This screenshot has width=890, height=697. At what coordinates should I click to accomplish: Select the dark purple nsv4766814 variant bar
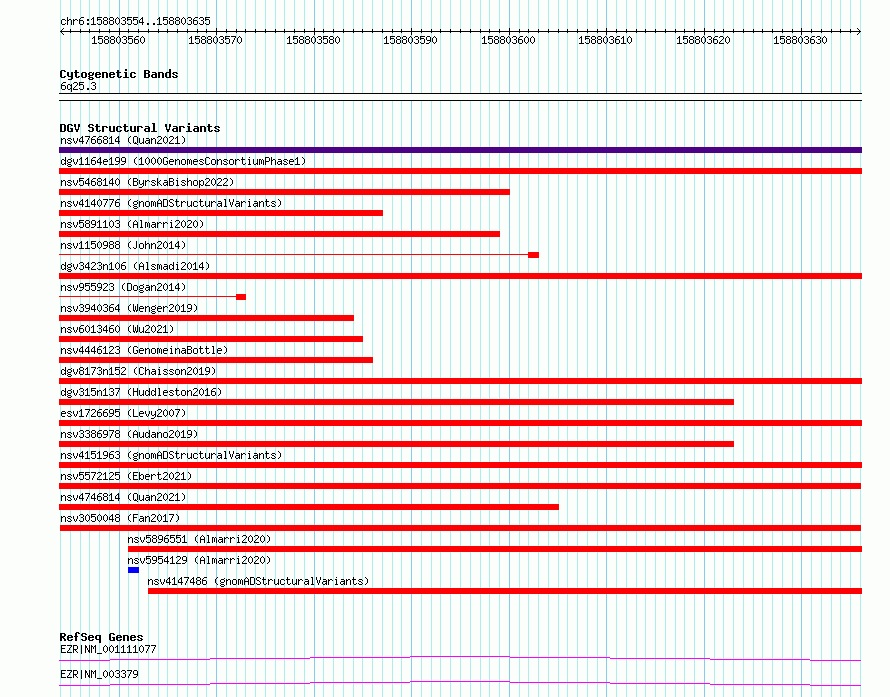coord(460,150)
